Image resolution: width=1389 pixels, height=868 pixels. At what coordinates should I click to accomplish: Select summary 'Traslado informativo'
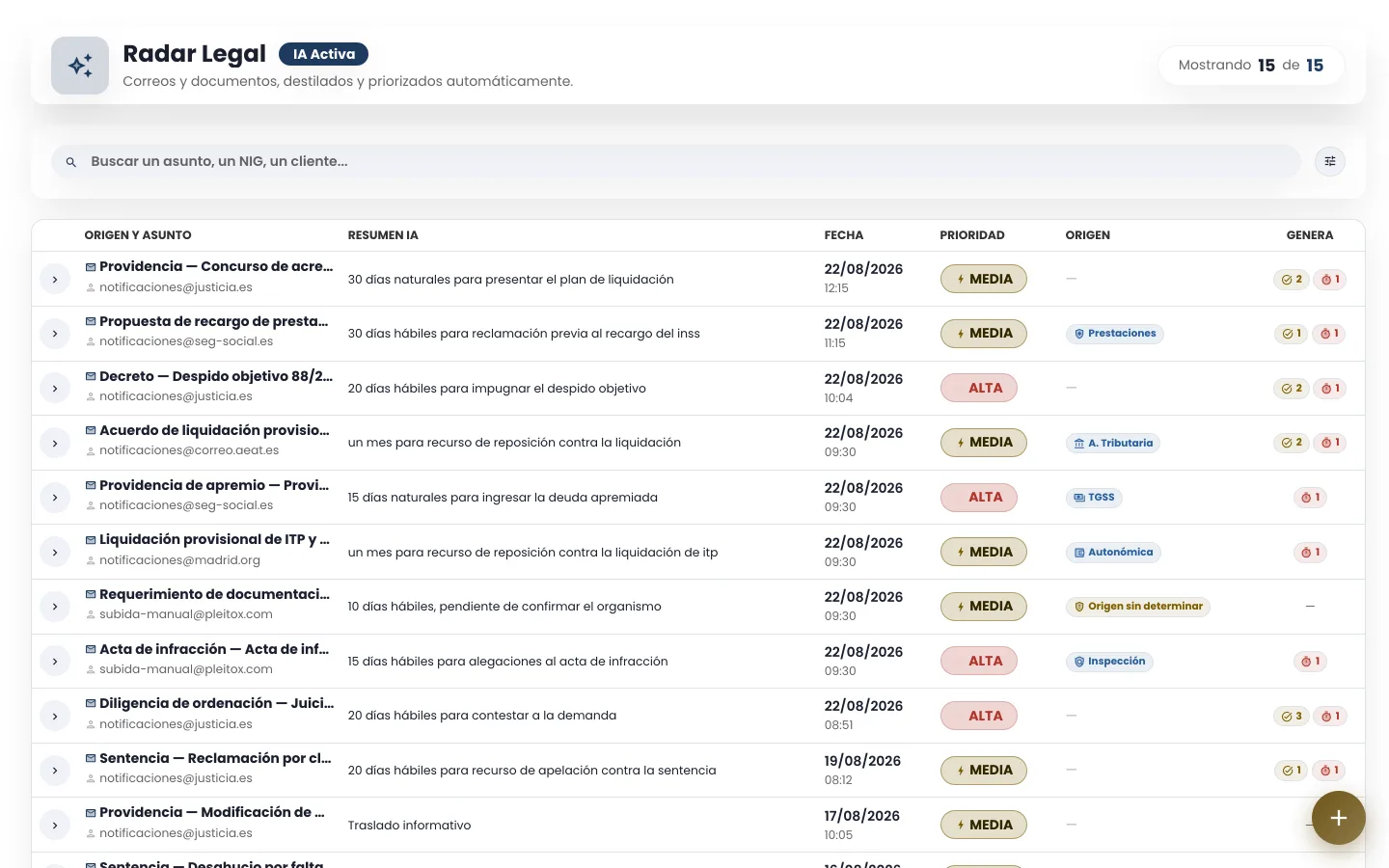point(409,826)
